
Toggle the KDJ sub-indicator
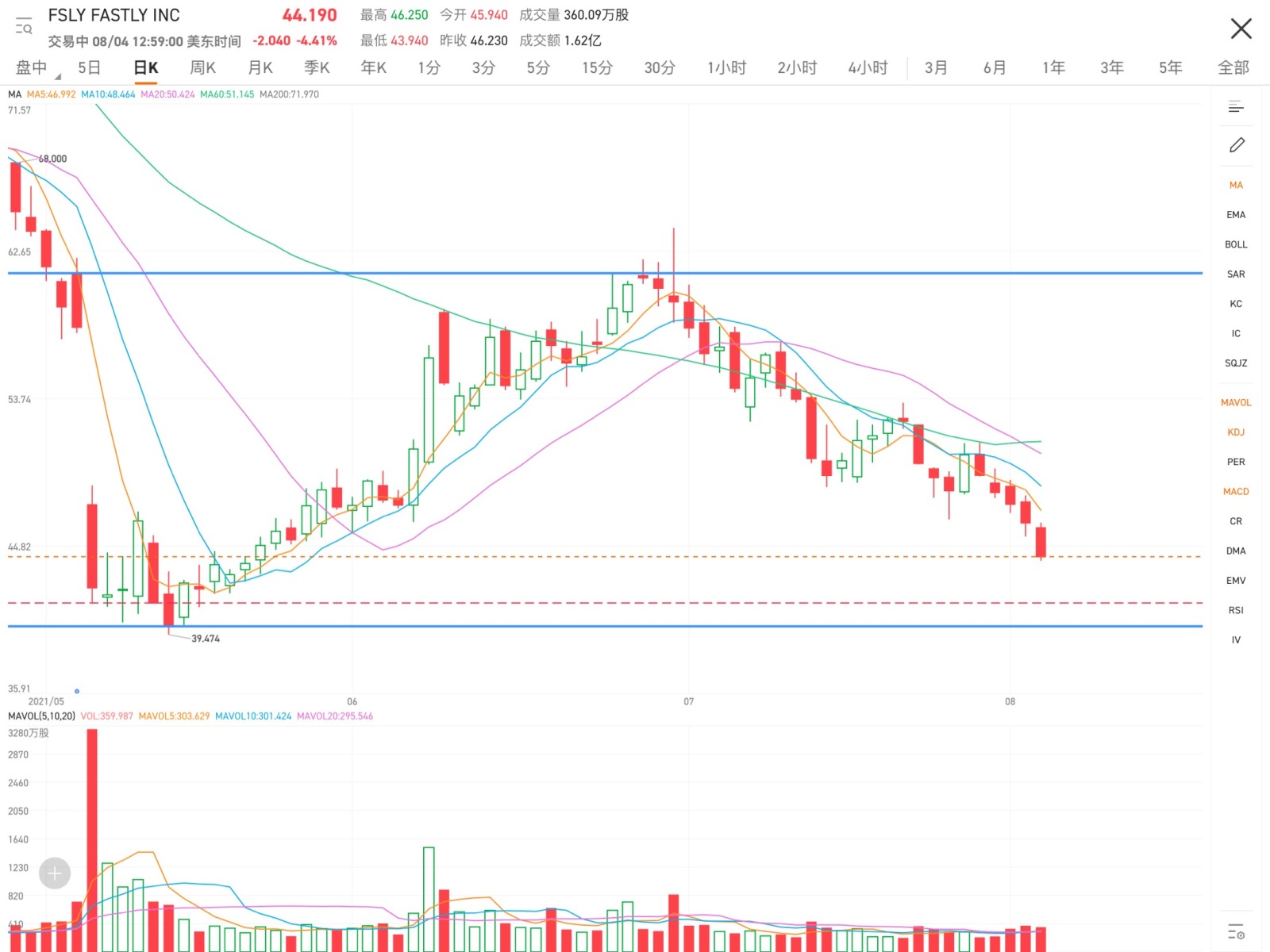1236,432
